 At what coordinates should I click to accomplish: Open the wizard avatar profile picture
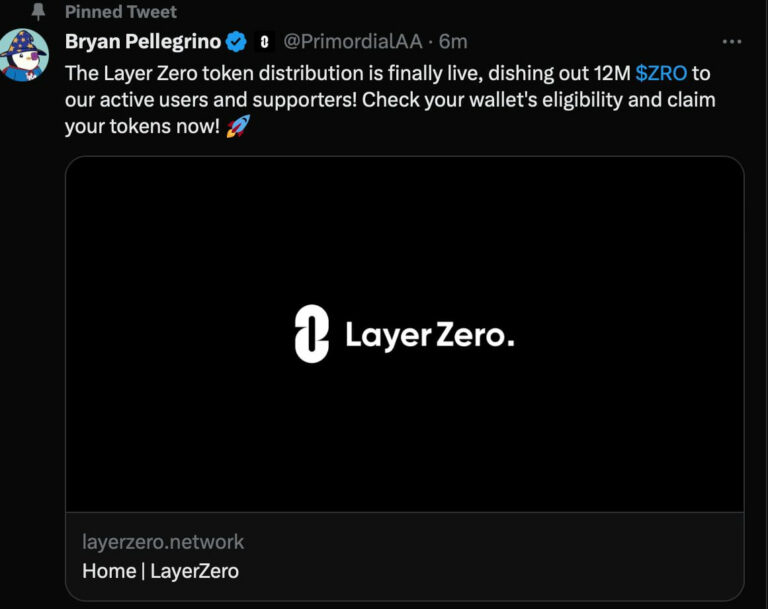[x=26, y=56]
